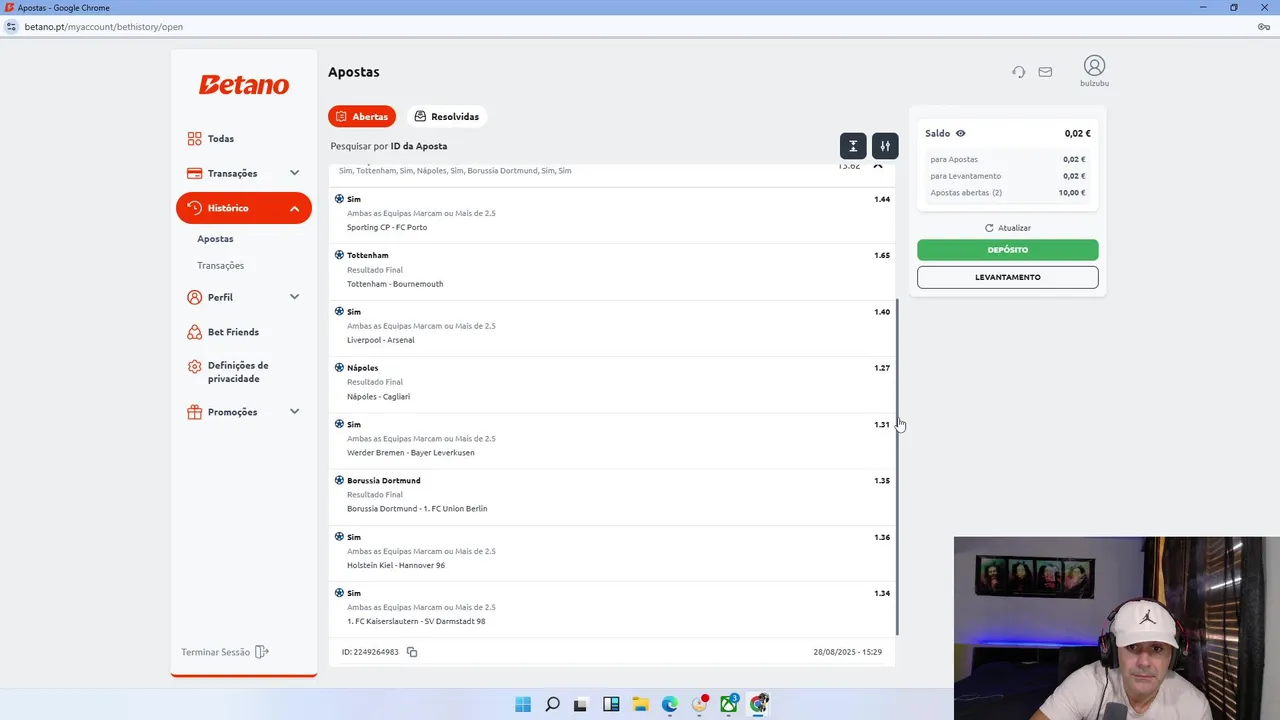This screenshot has height=720, width=1280.
Task: Click the Tottenham - Bournemouth match
Action: (395, 284)
